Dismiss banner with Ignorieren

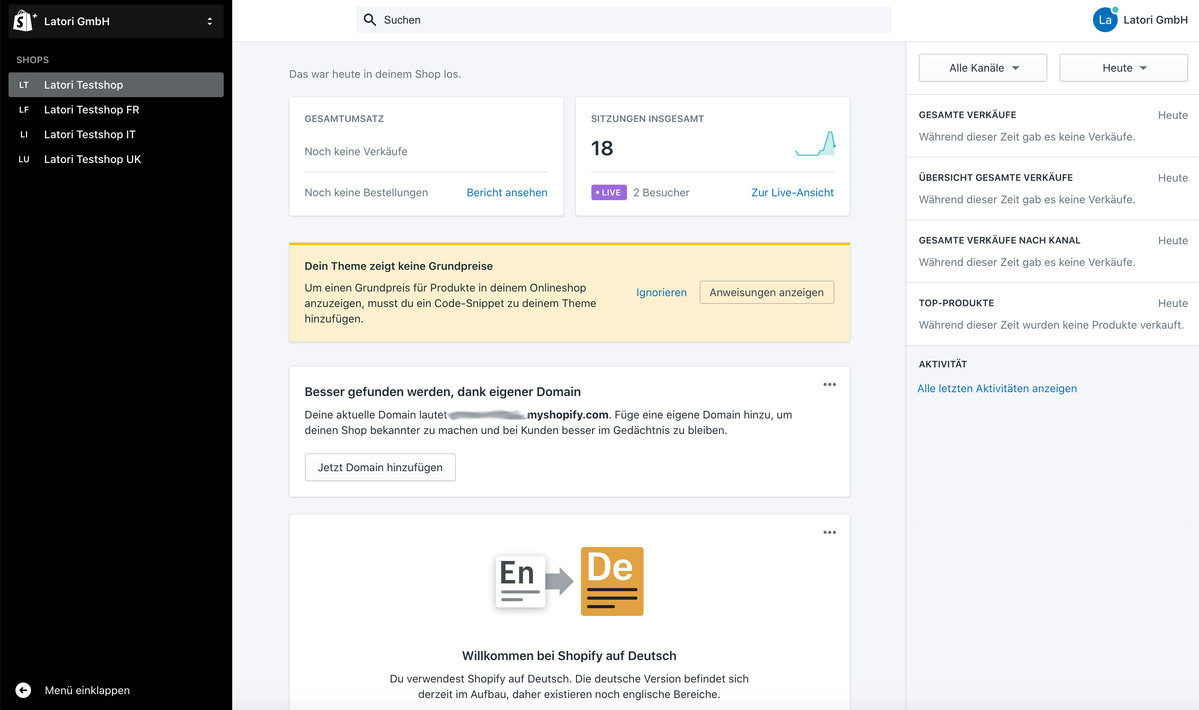click(x=661, y=293)
